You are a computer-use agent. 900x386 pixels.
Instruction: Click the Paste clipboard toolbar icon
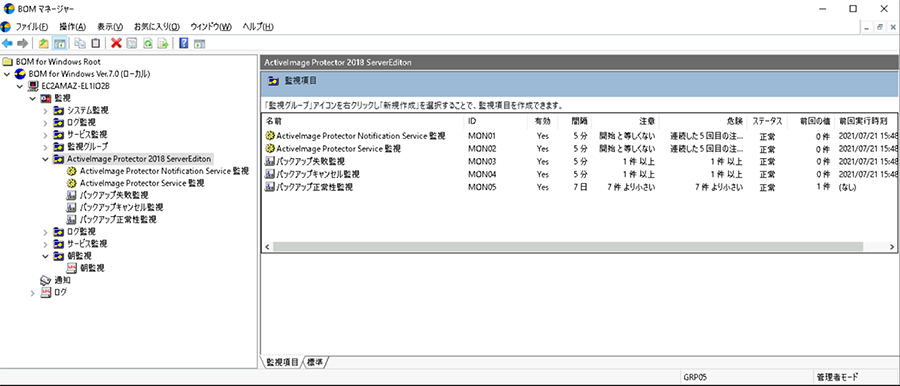point(95,43)
